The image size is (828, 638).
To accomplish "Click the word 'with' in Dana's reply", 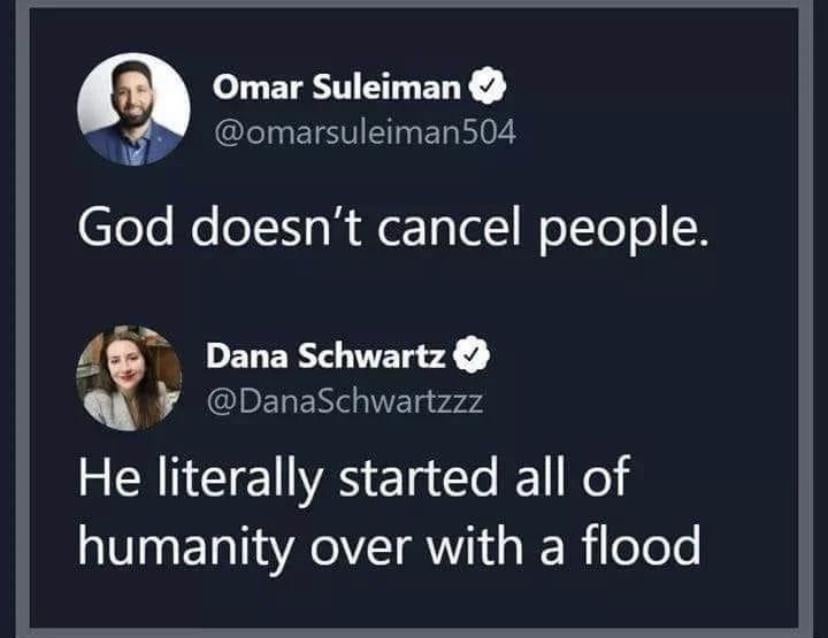I will pos(475,543).
